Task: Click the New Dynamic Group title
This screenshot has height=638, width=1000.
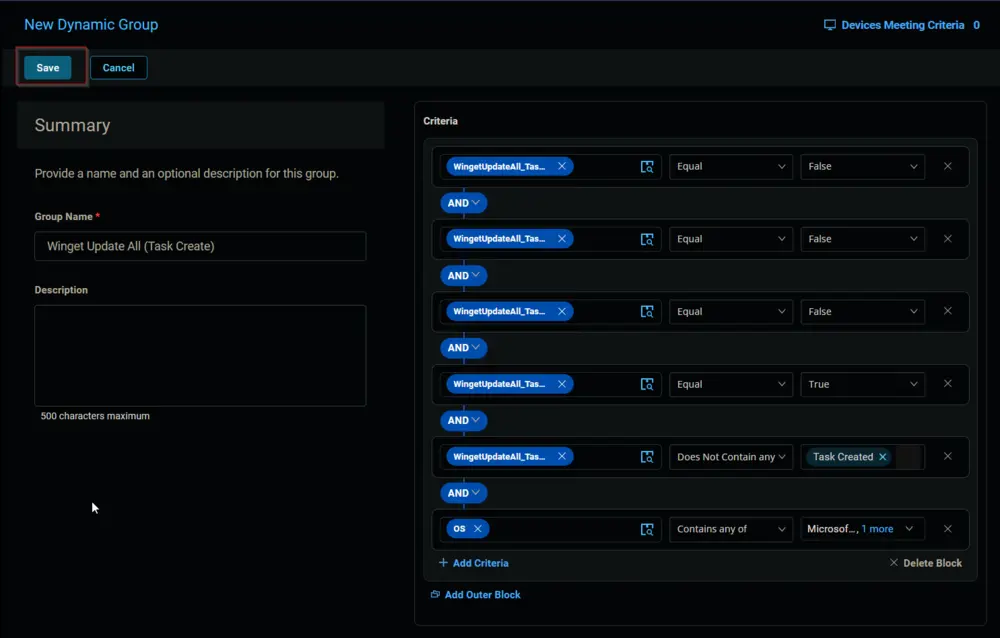Action: (91, 25)
